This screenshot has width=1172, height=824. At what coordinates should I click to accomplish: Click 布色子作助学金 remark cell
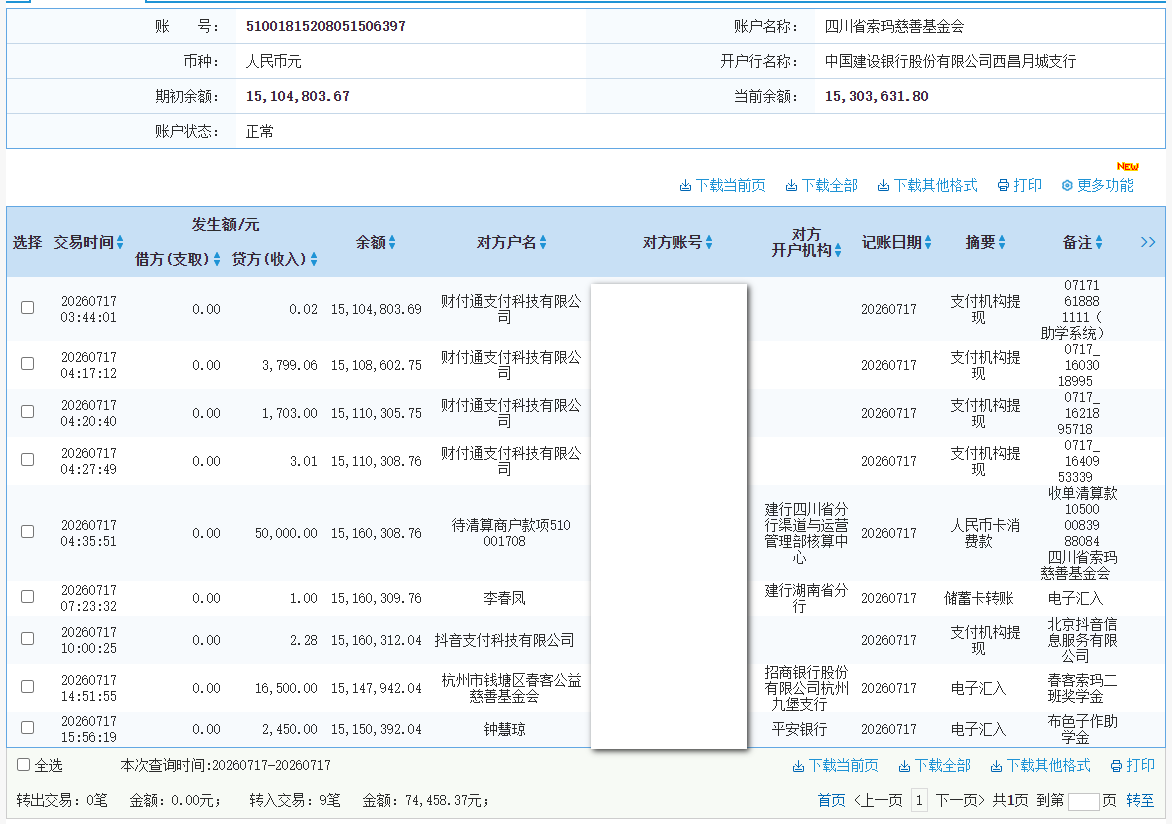click(x=1082, y=729)
